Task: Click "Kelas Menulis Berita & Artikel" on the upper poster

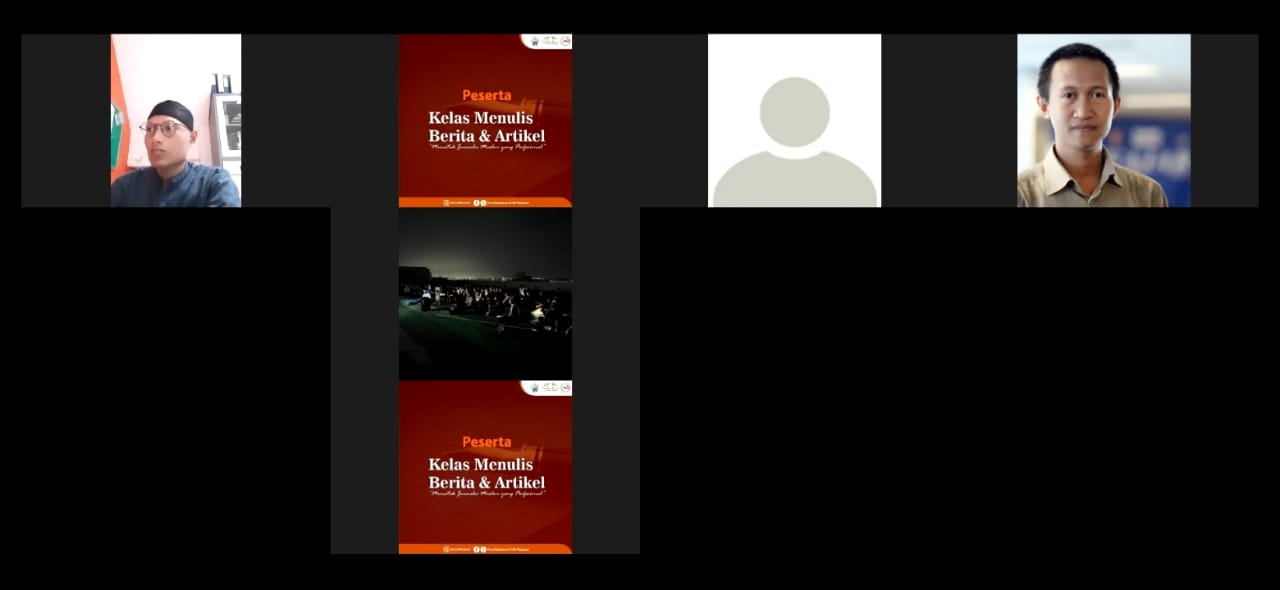Action: (486, 126)
